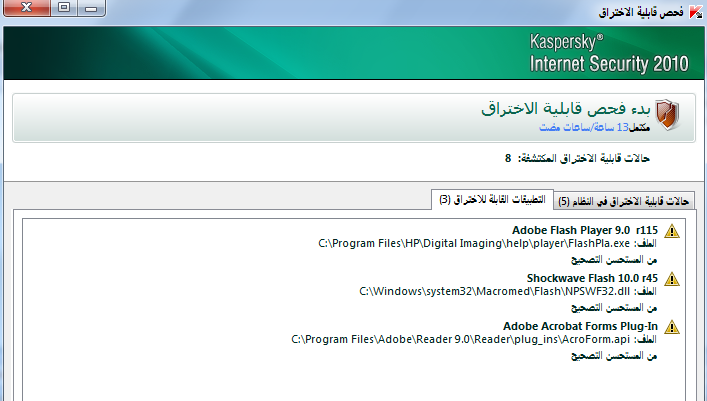This screenshot has width=707, height=401.
Task: Switch to the system vulnerabilities tab (5)
Action: (624, 201)
